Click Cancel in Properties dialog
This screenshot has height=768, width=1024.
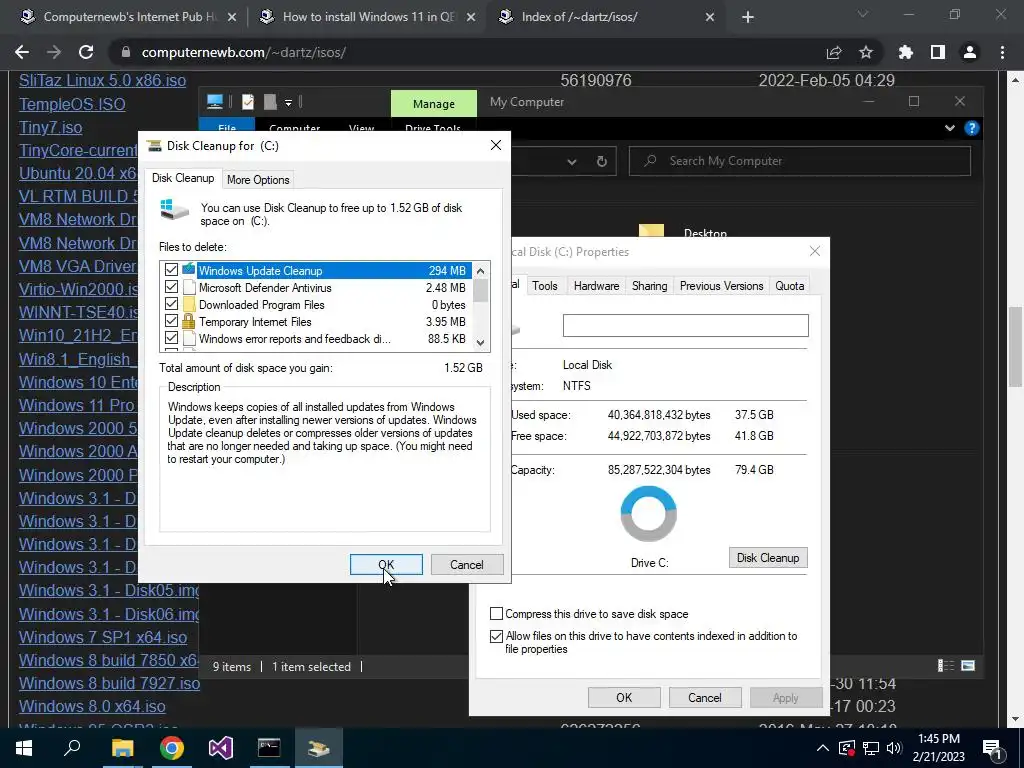tap(705, 697)
